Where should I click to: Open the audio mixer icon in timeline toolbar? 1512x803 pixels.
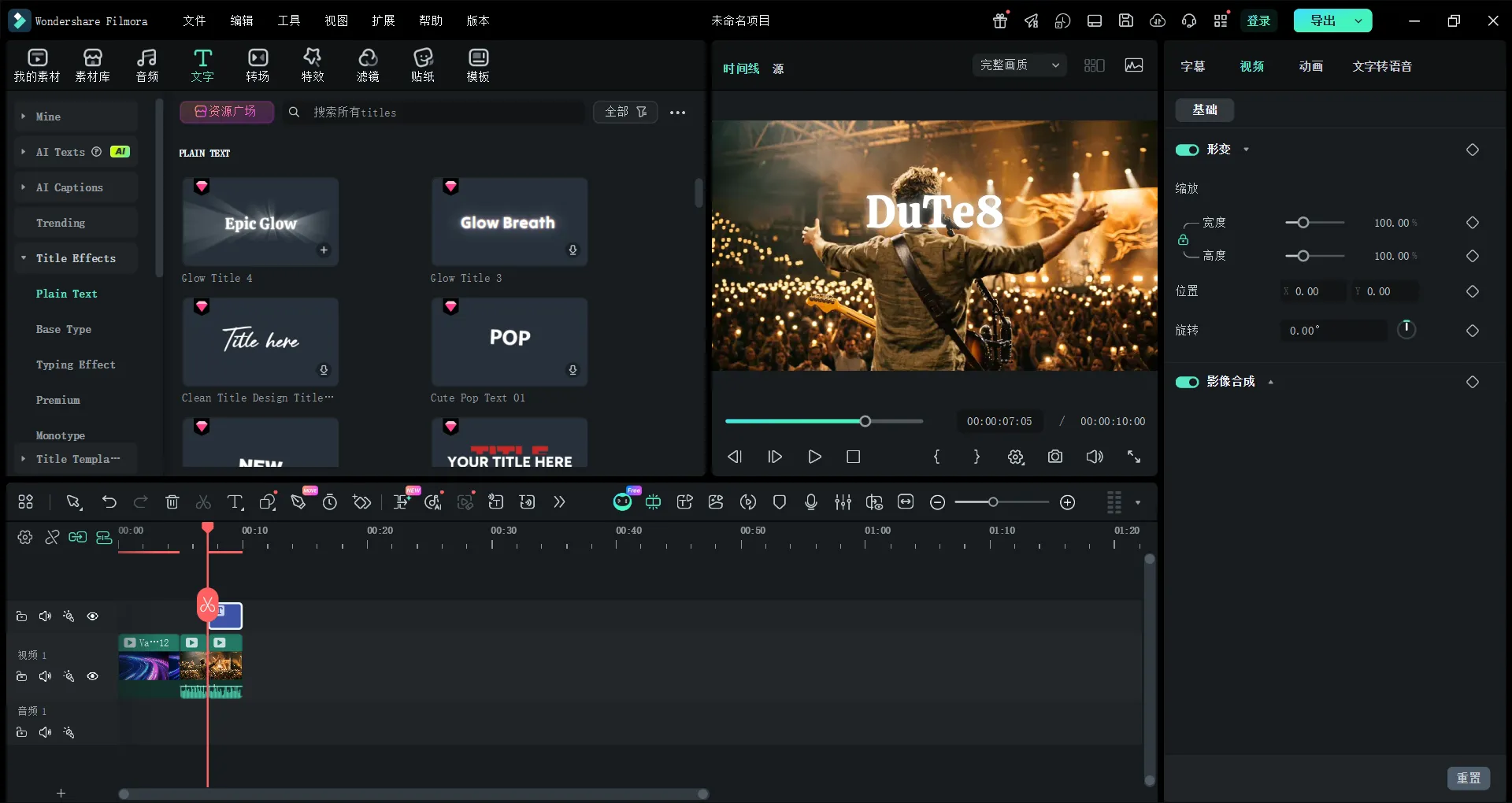(x=843, y=502)
